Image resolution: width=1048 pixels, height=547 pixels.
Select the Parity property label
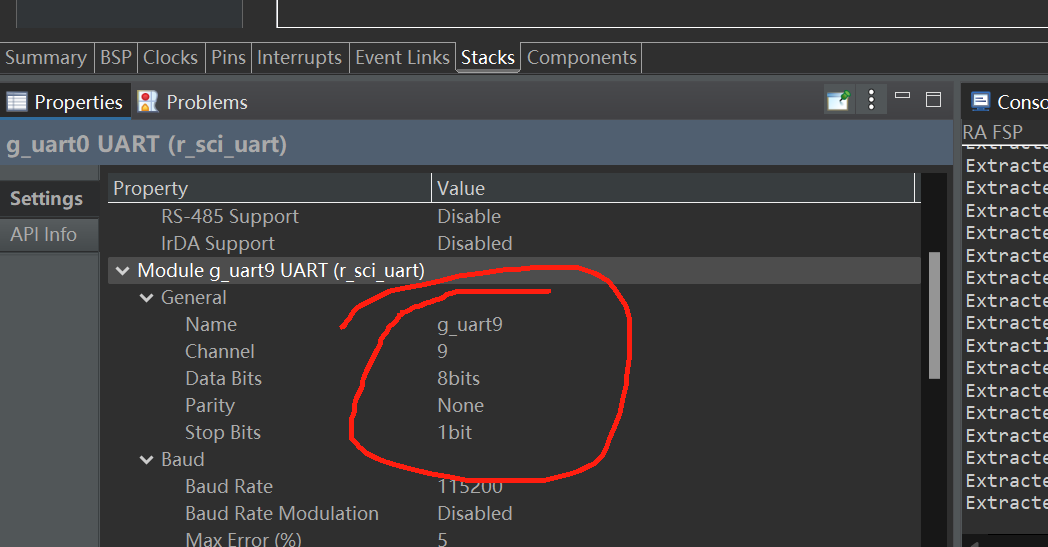point(210,405)
